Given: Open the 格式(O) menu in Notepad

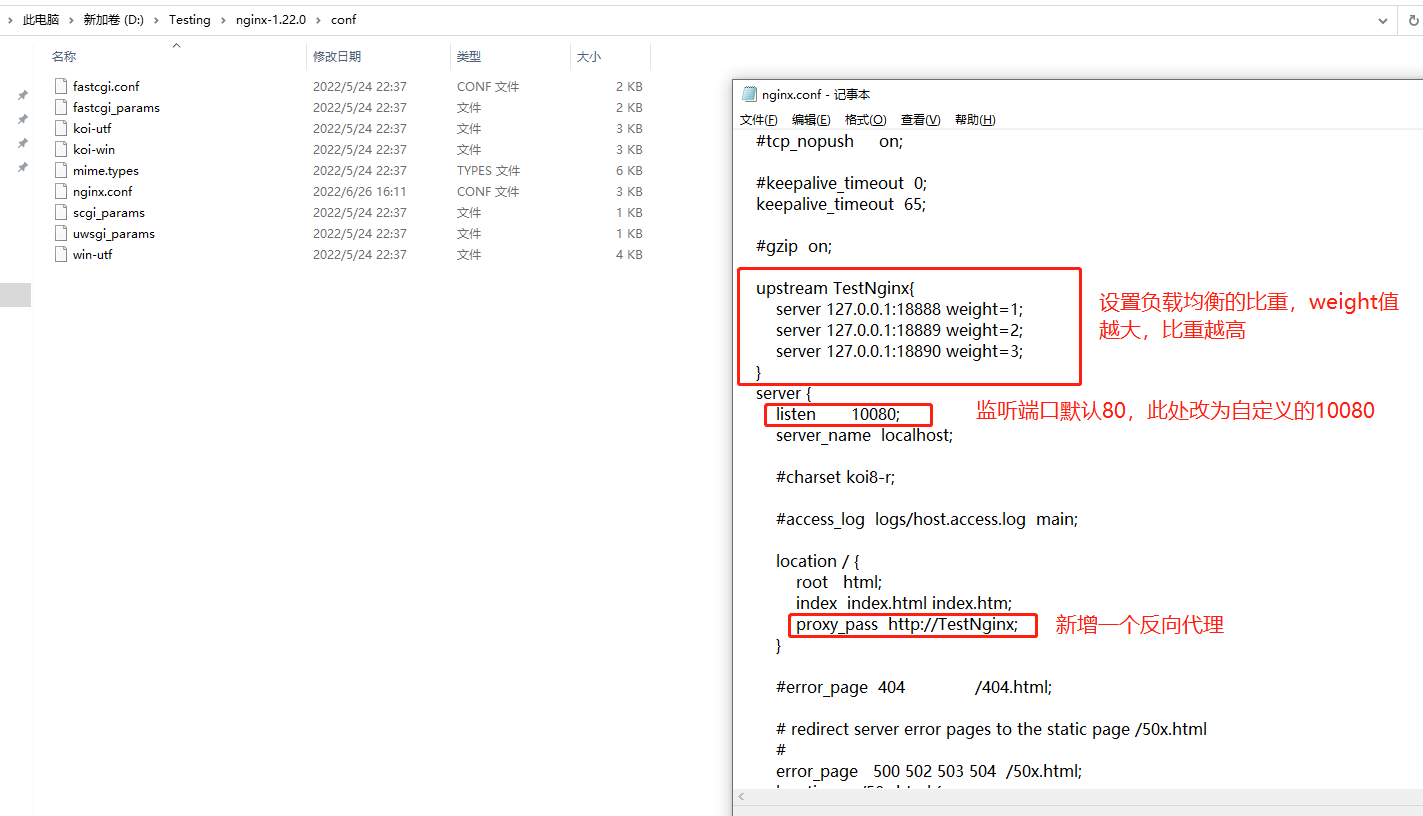Looking at the screenshot, I should point(865,120).
